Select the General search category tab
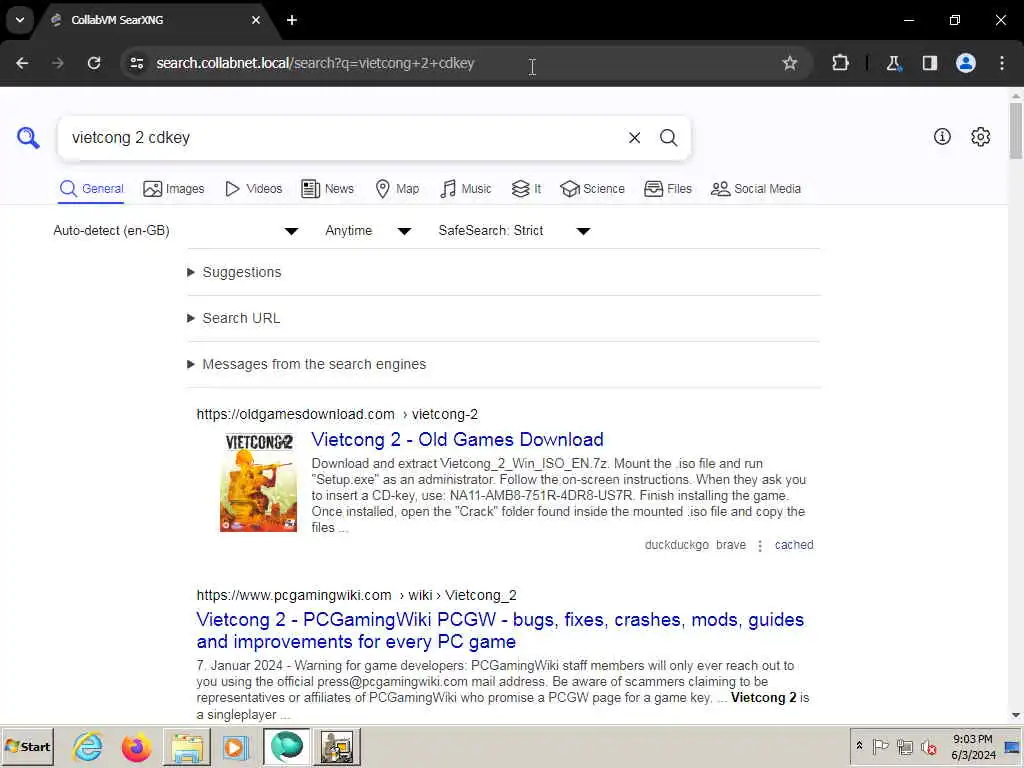Screen dimensions: 1024x768 click(x=91, y=189)
